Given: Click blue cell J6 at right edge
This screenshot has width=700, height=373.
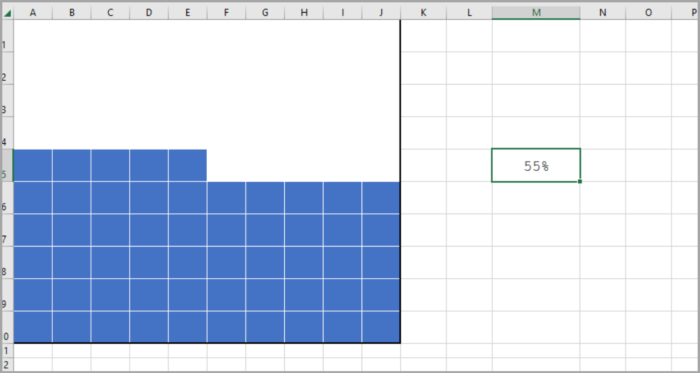Looking at the screenshot, I should click(381, 198).
